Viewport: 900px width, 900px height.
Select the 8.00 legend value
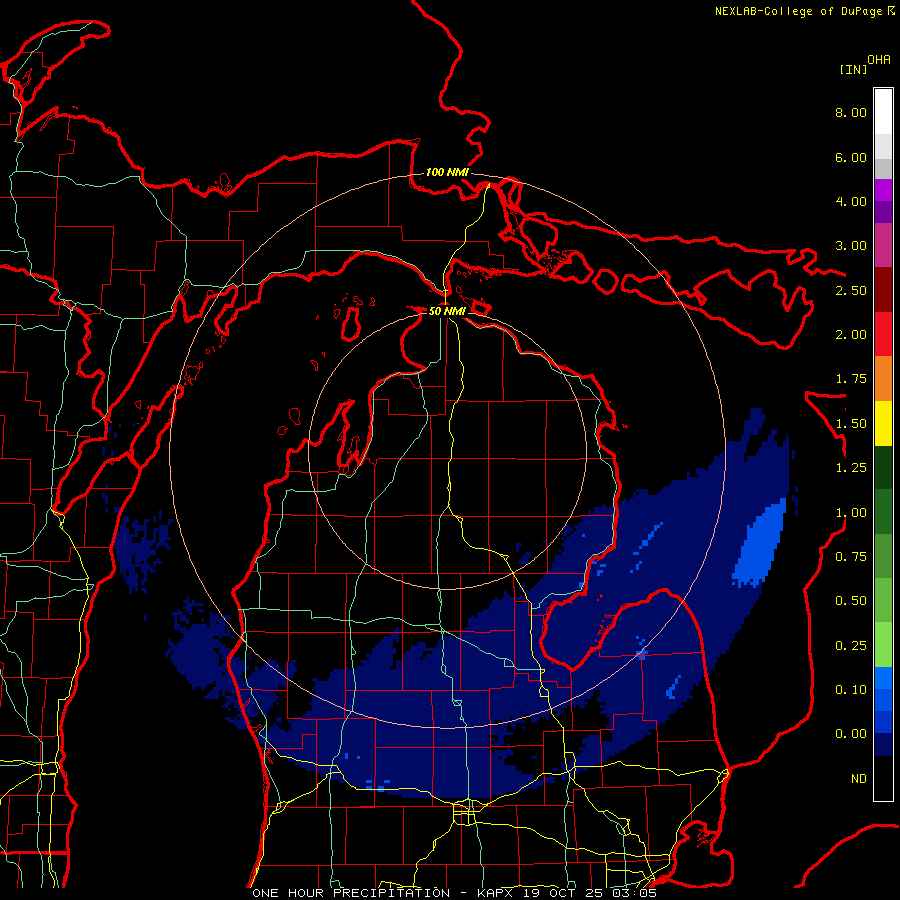pos(851,112)
